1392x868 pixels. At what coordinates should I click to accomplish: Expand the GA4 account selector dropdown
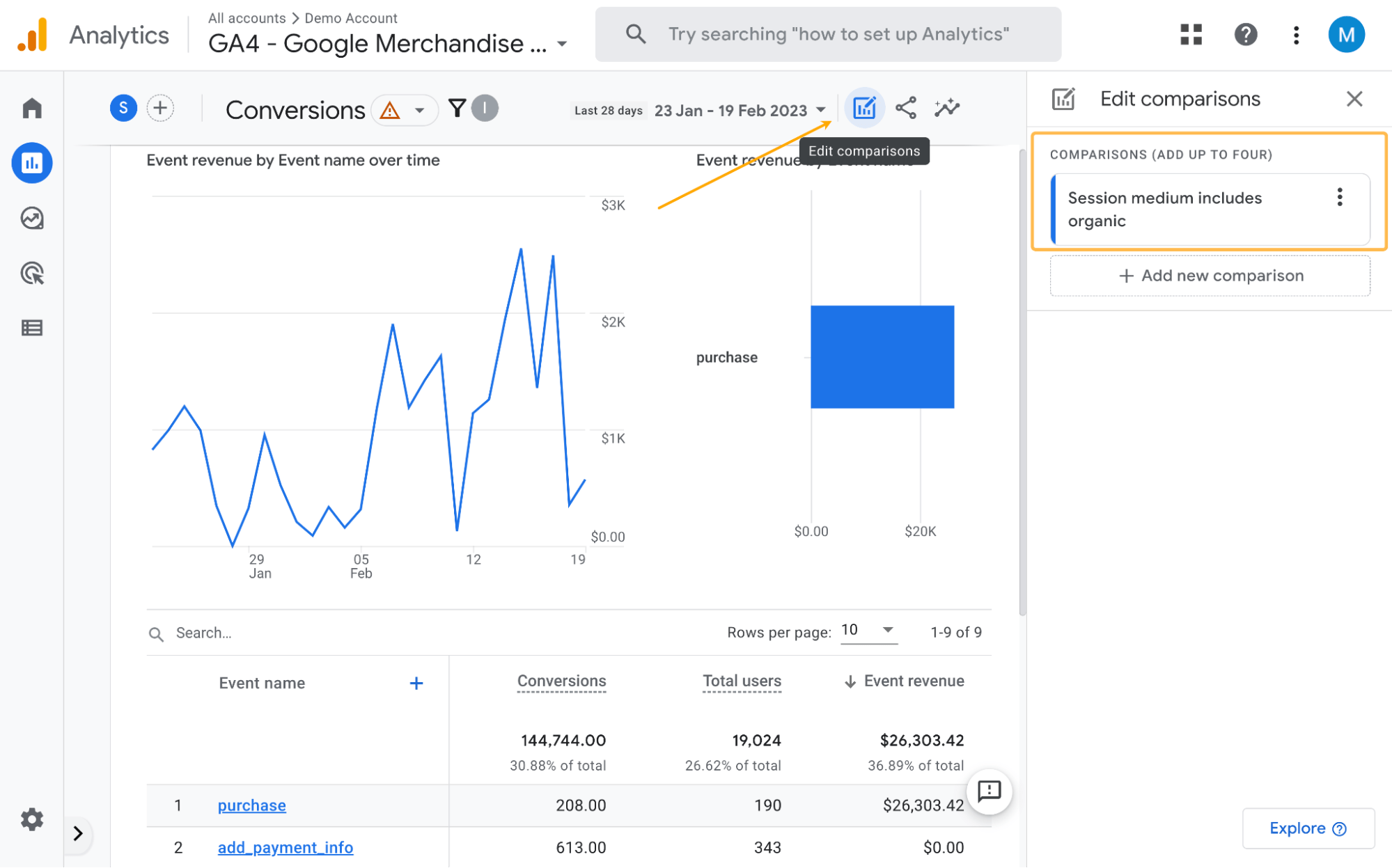[x=562, y=43]
